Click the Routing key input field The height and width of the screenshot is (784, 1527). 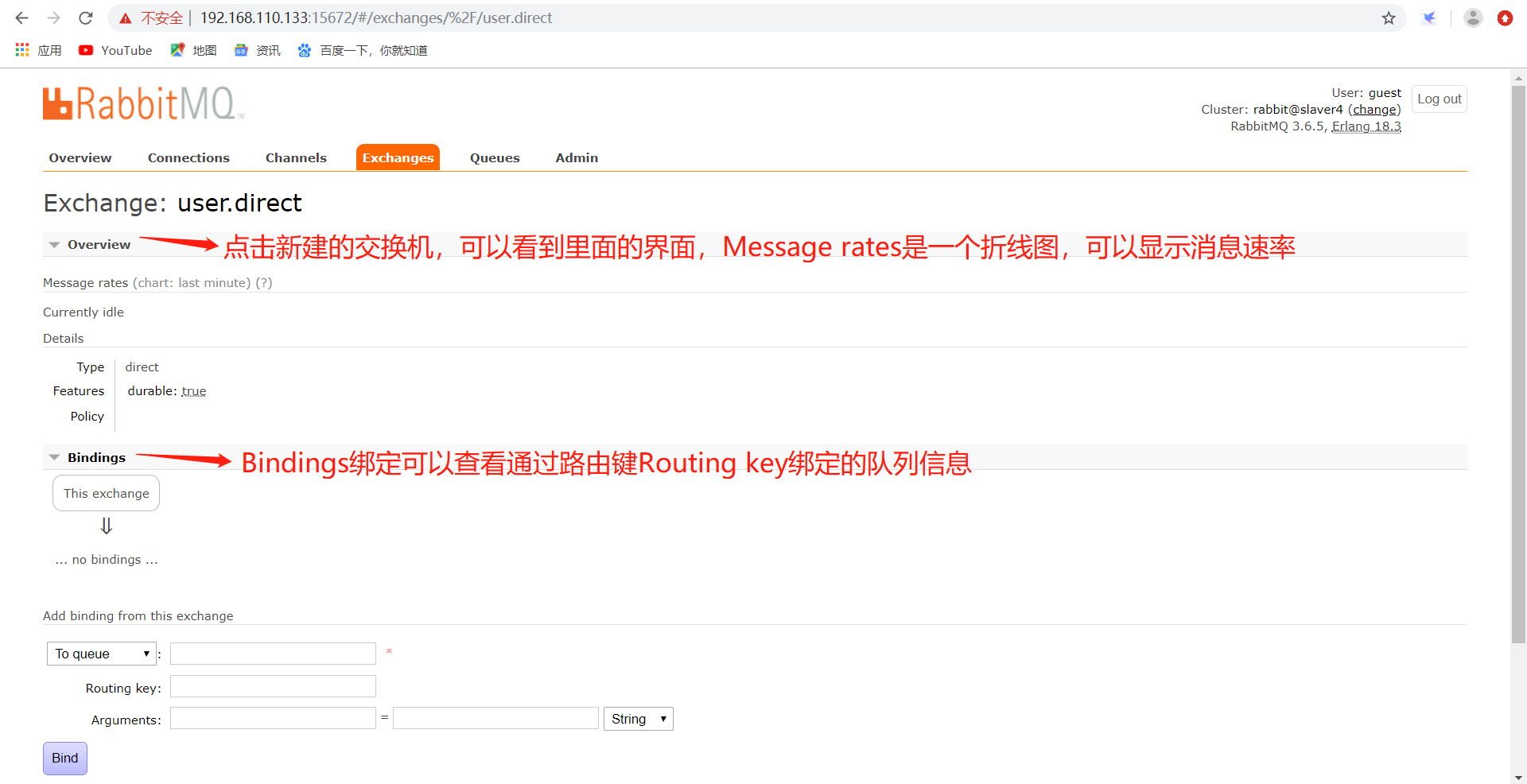pyautogui.click(x=272, y=685)
